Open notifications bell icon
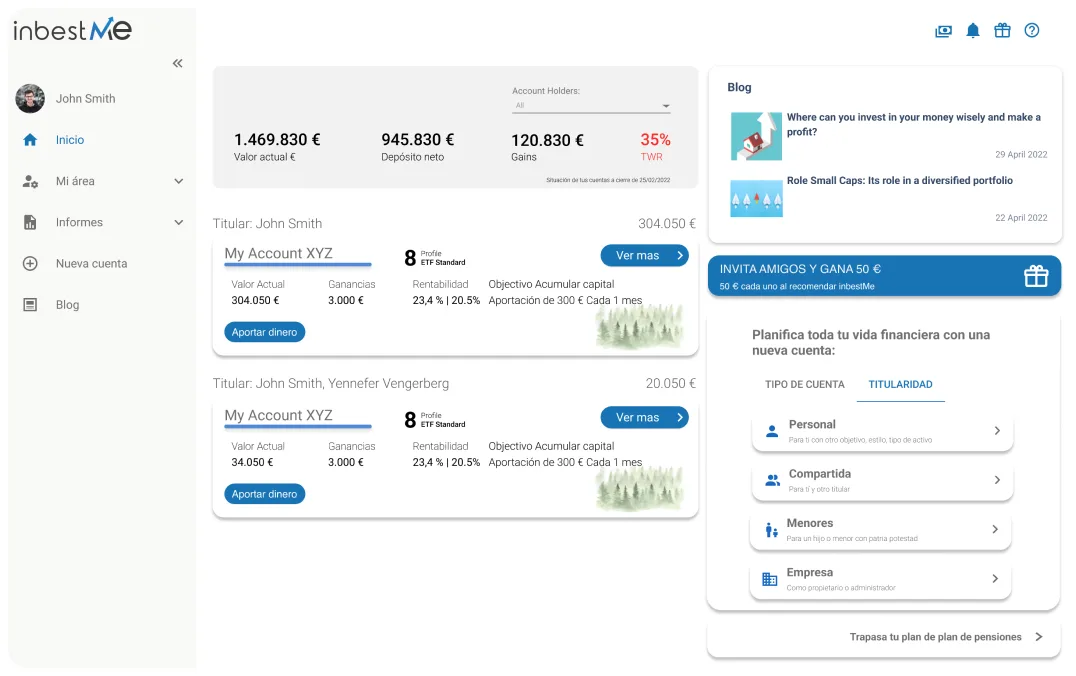The width and height of the screenshot is (1076, 676). point(973,31)
